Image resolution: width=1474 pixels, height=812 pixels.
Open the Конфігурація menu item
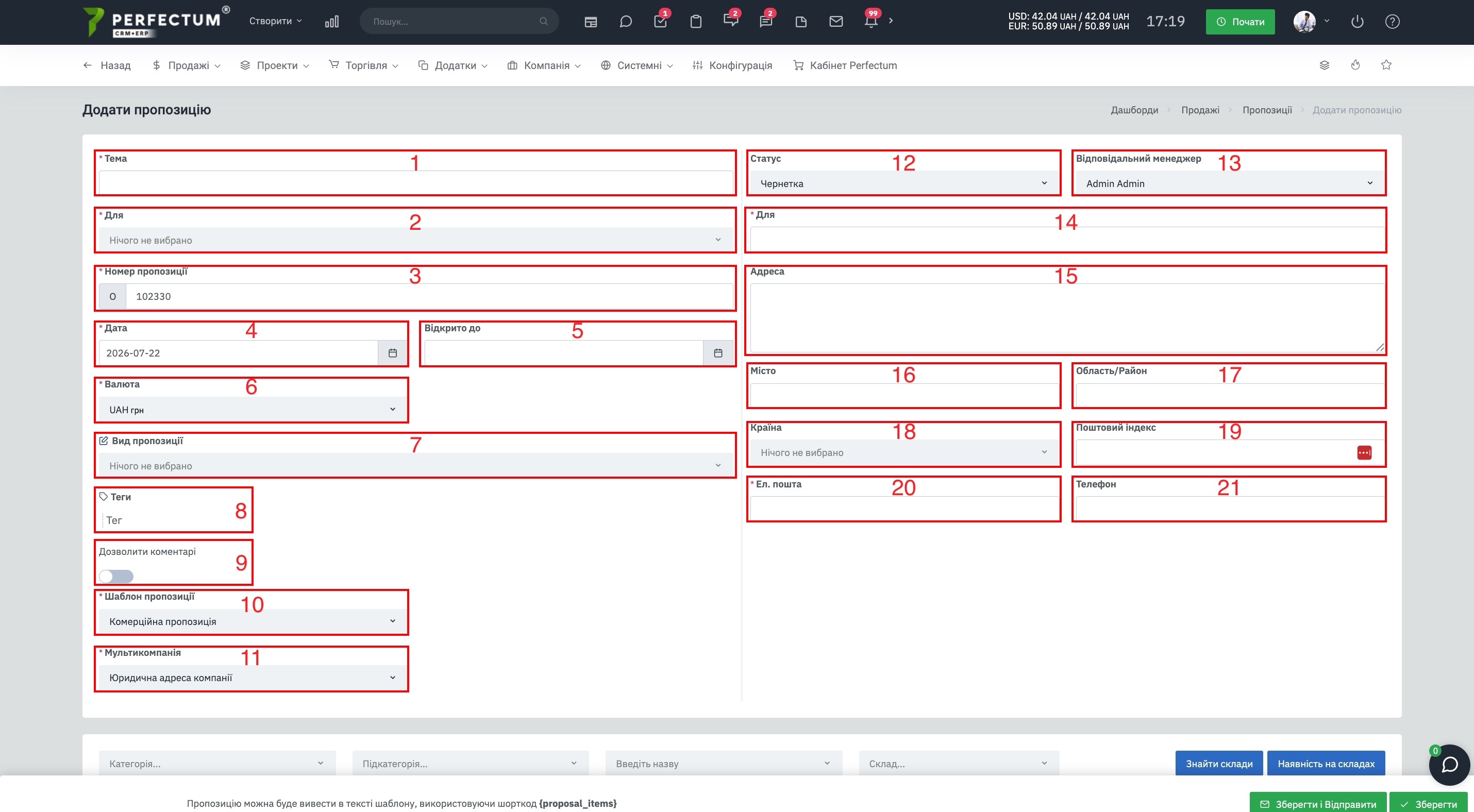click(x=732, y=65)
